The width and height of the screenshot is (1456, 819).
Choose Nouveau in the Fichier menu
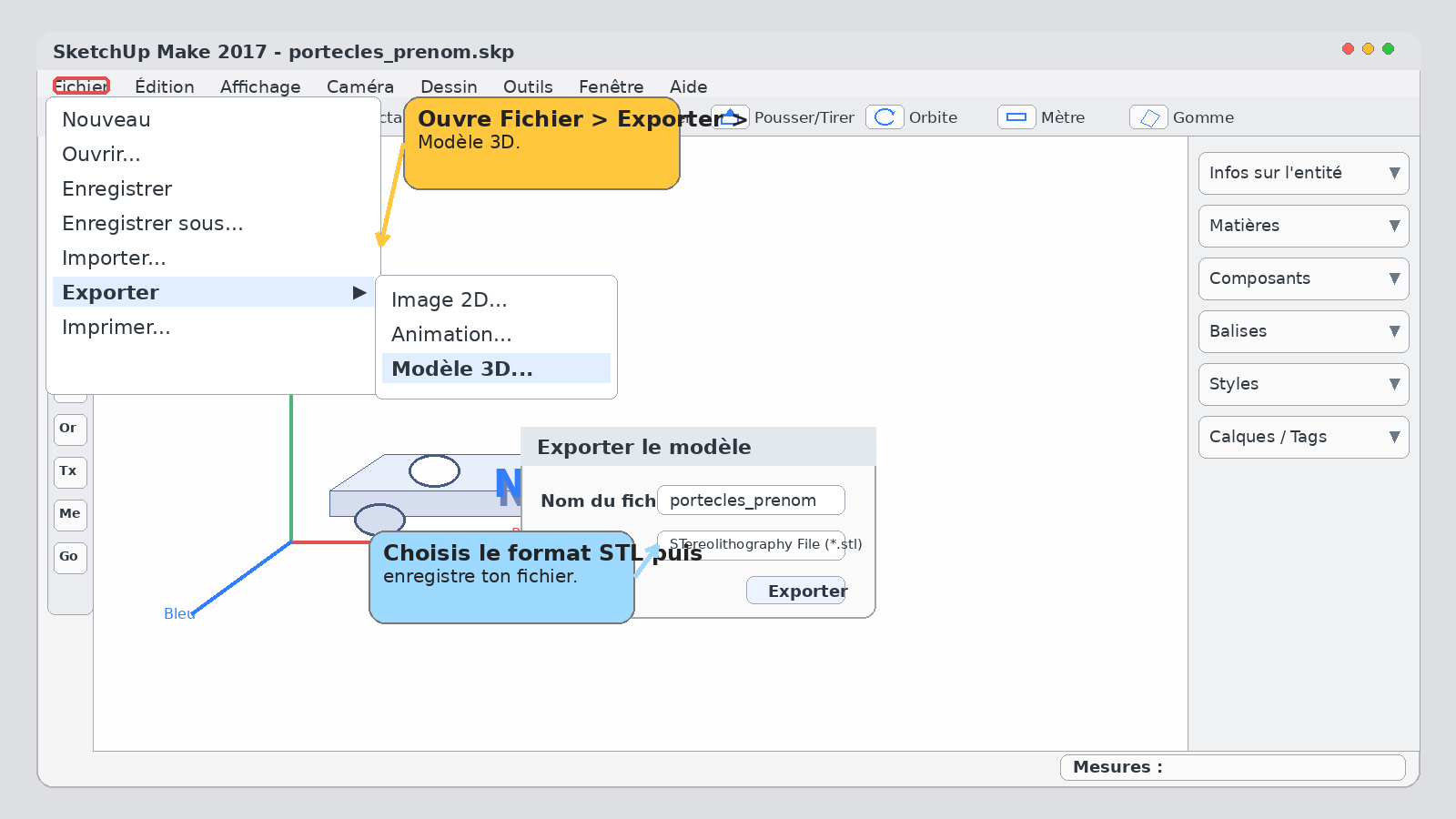(213, 119)
